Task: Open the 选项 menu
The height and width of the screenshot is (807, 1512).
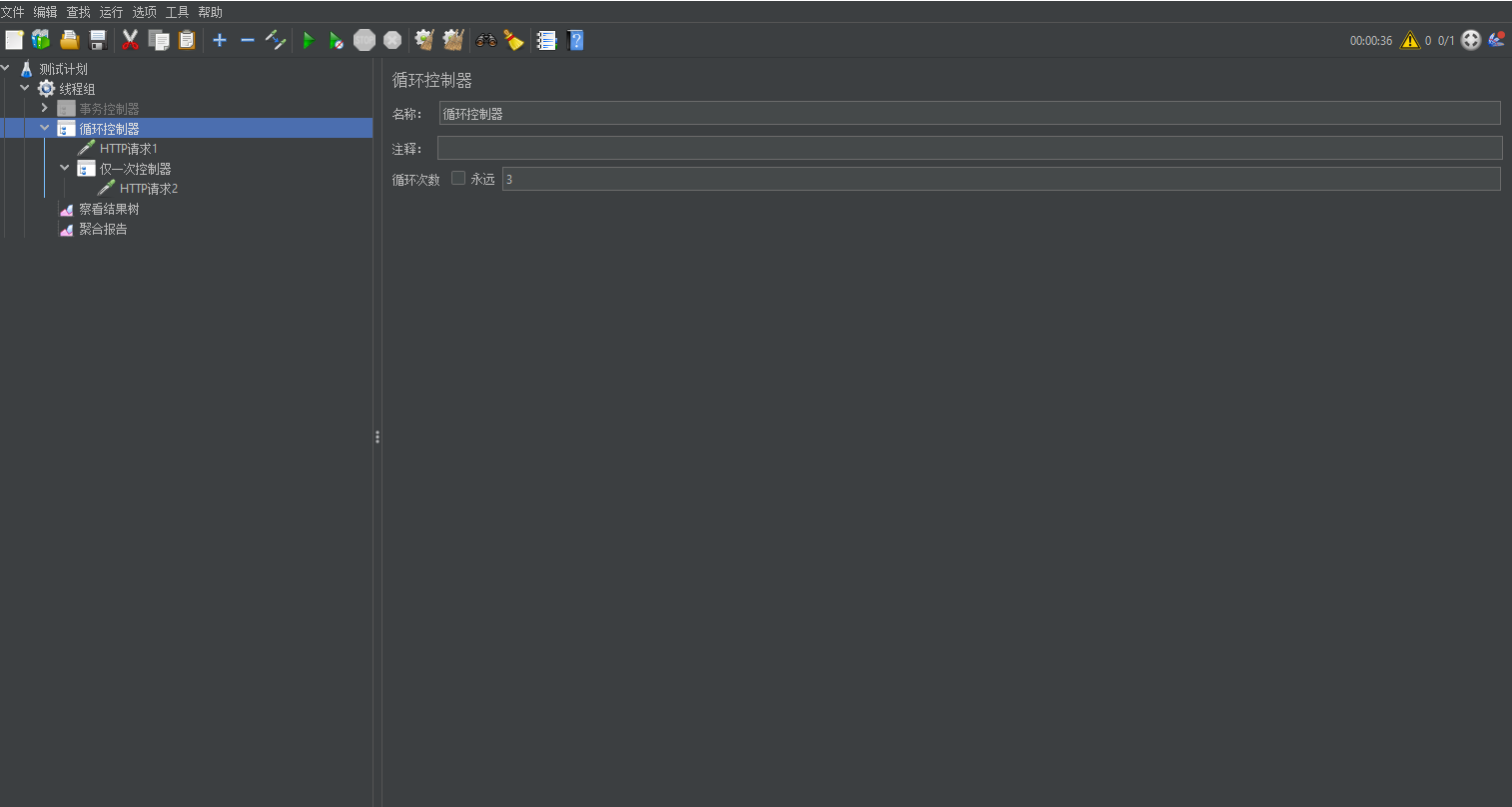Action: point(144,12)
